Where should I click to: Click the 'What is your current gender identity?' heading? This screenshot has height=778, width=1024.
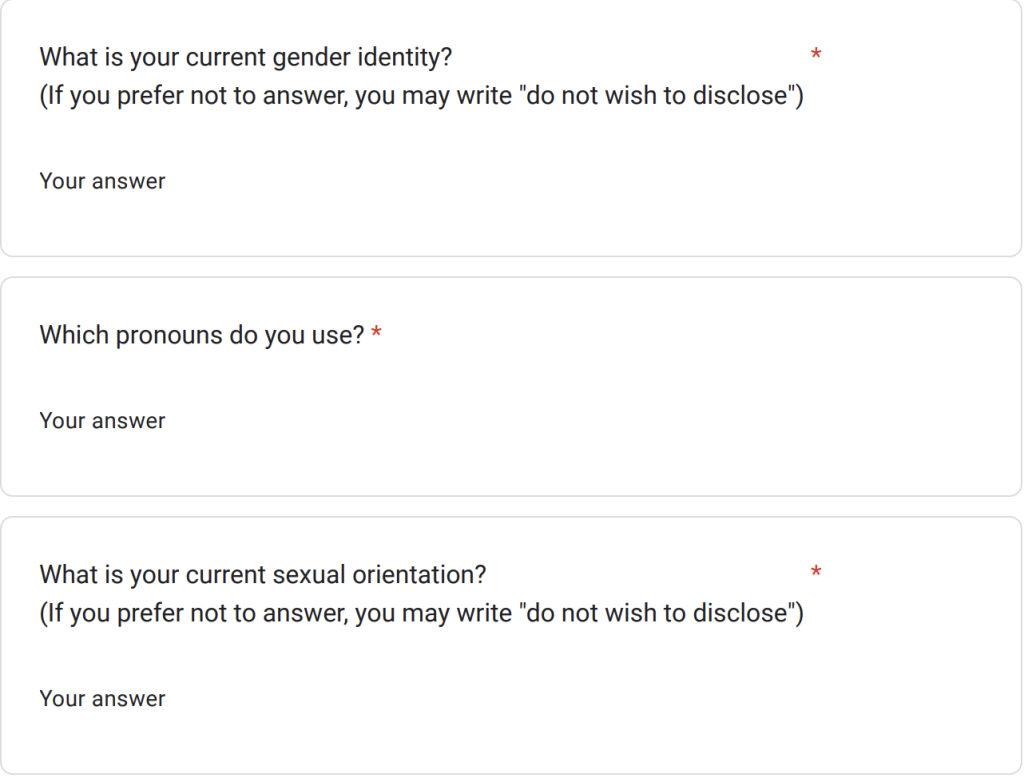point(246,57)
